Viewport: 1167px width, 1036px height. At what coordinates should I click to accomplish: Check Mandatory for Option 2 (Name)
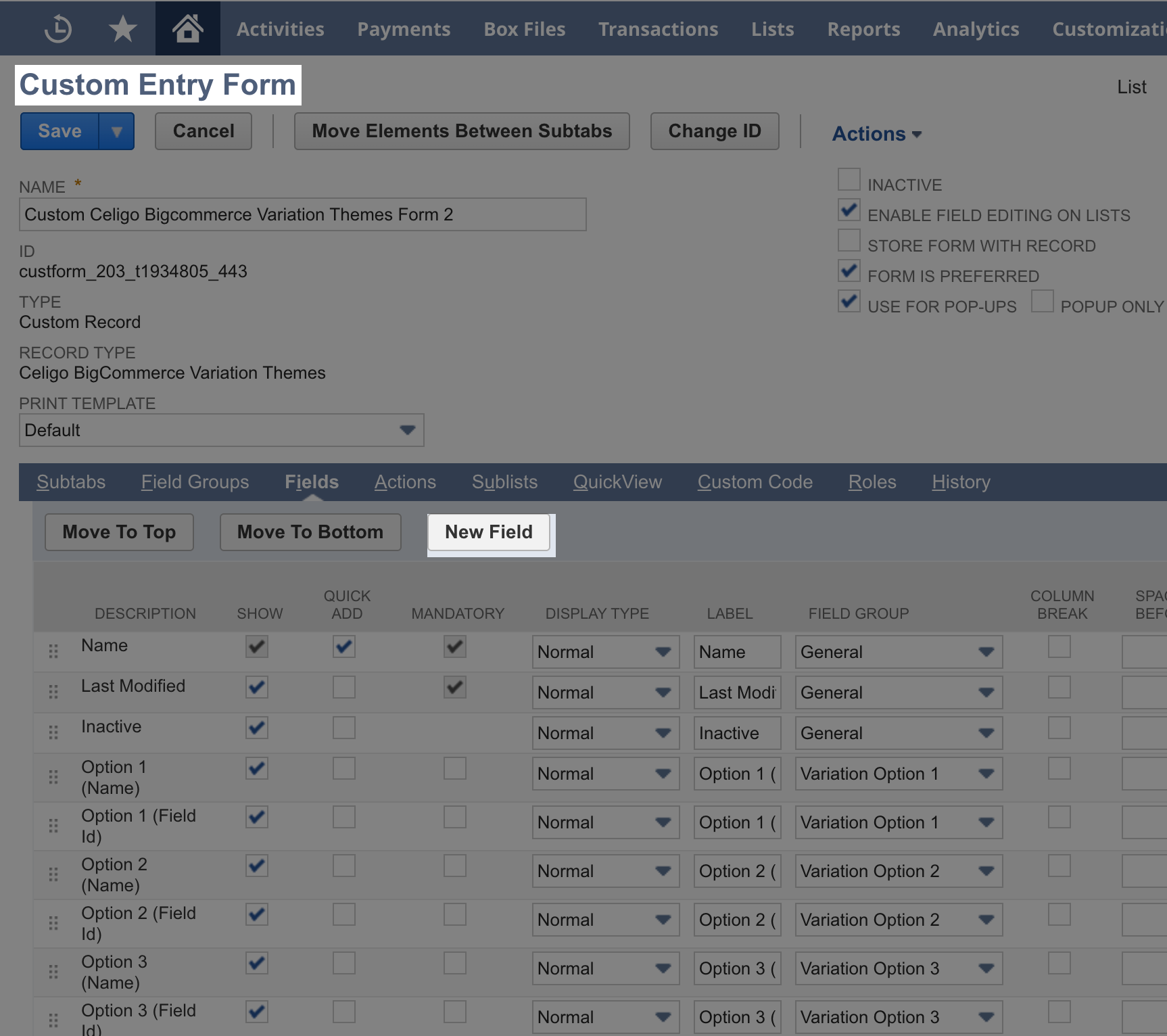(x=455, y=866)
